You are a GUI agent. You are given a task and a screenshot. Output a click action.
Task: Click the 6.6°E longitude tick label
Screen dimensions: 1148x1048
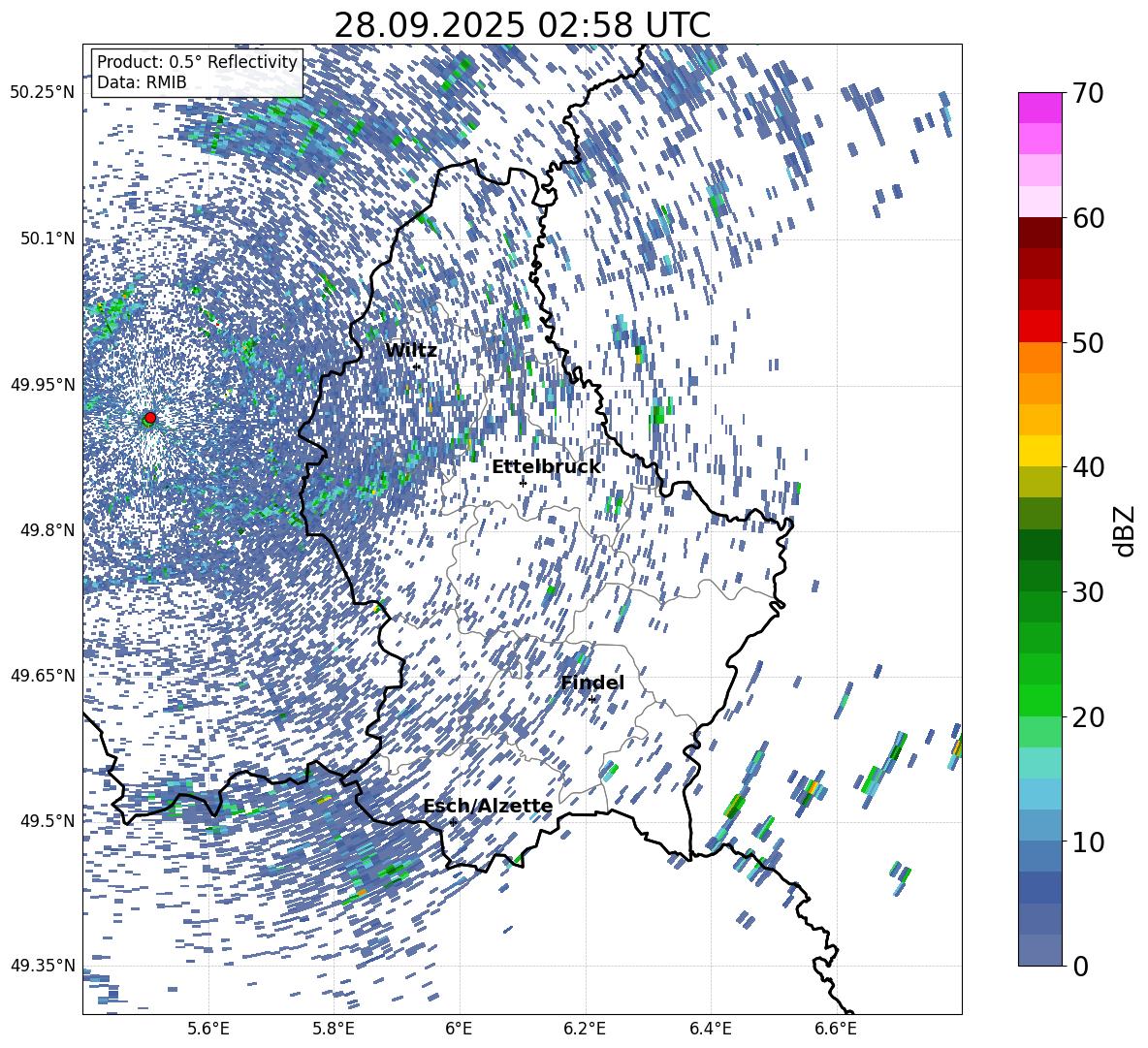836,1029
